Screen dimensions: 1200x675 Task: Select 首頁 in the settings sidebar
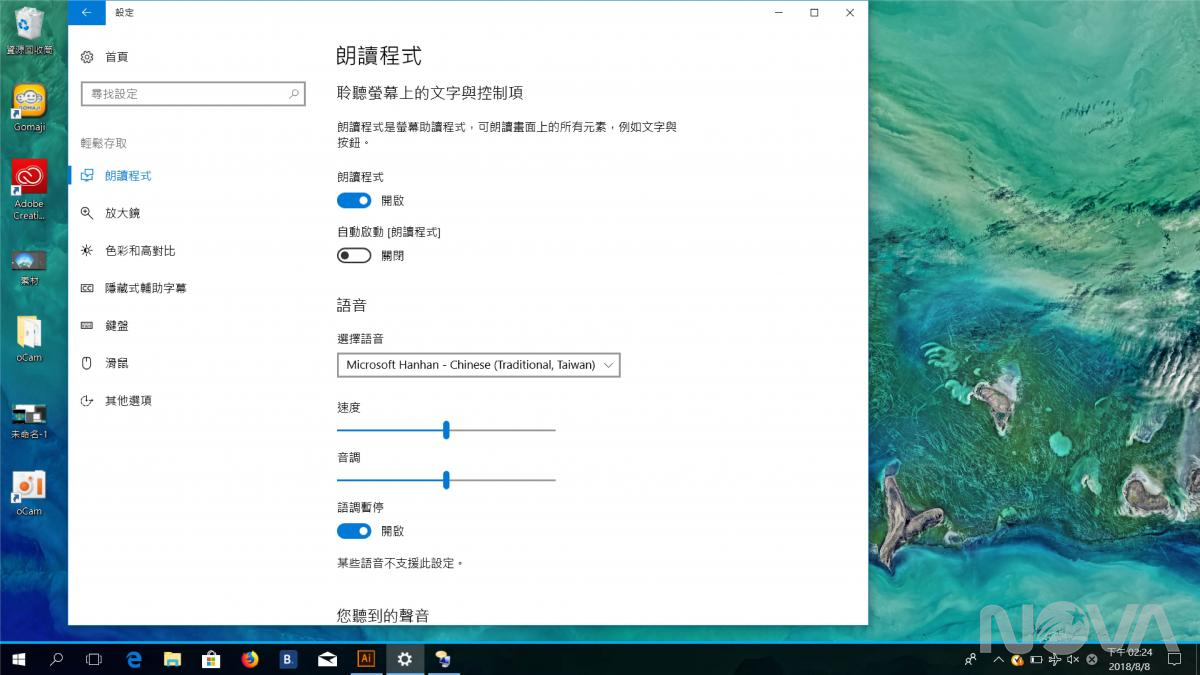[x=113, y=57]
